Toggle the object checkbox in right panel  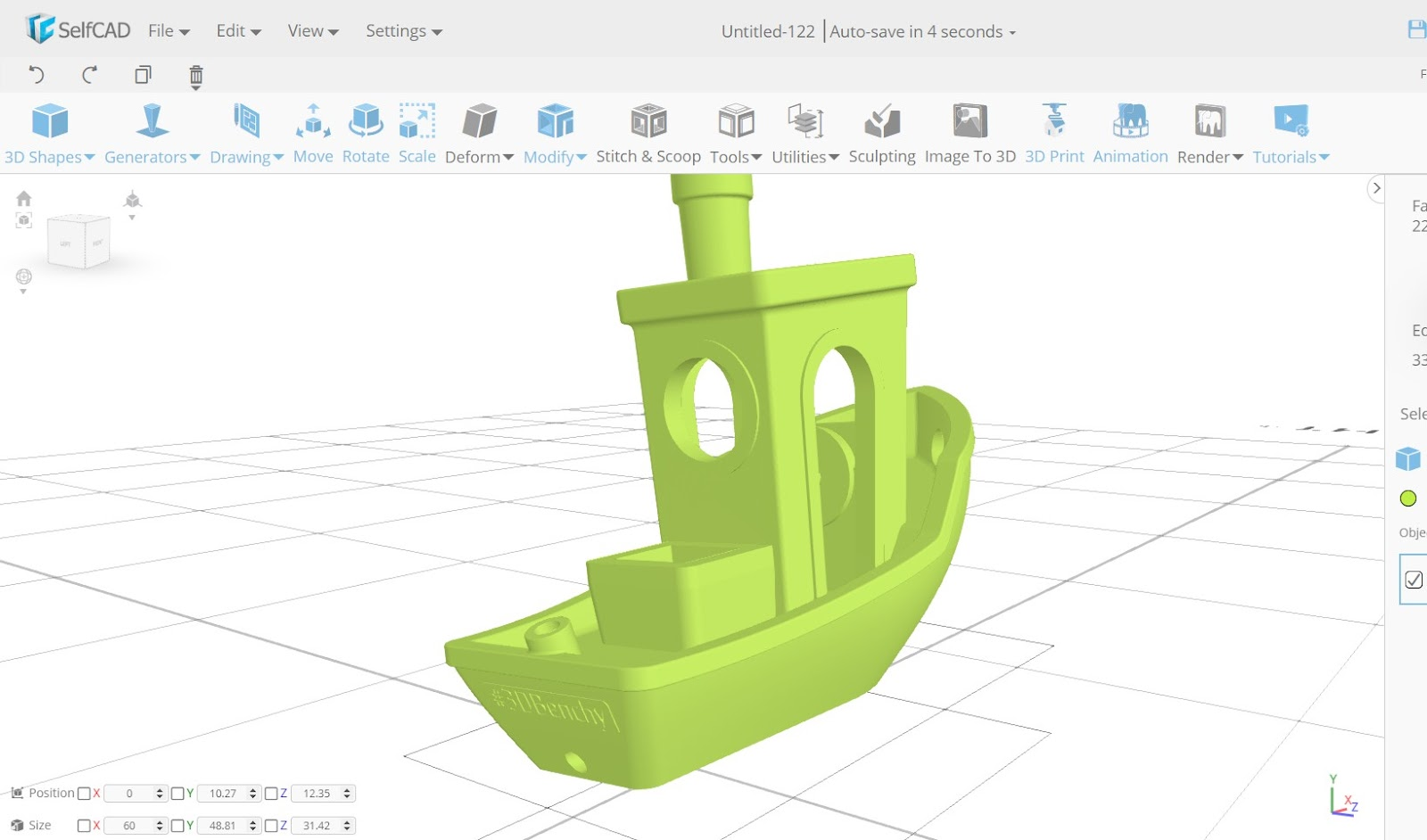[1414, 580]
